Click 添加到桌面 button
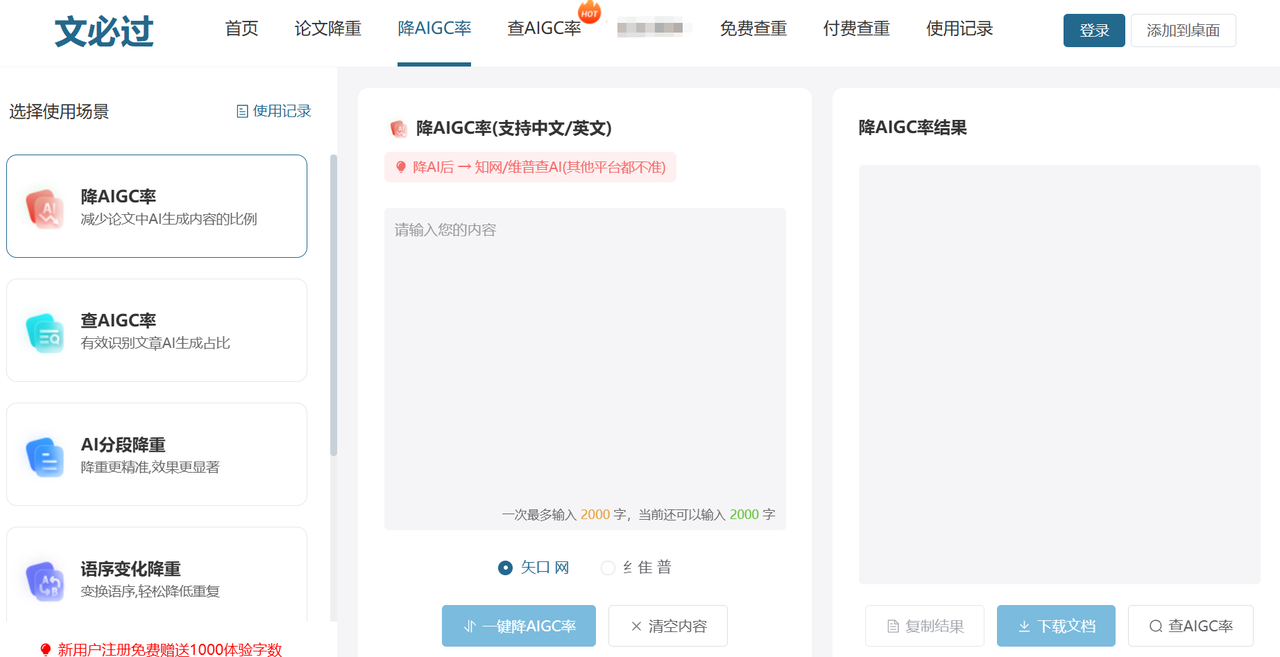 tap(1183, 31)
